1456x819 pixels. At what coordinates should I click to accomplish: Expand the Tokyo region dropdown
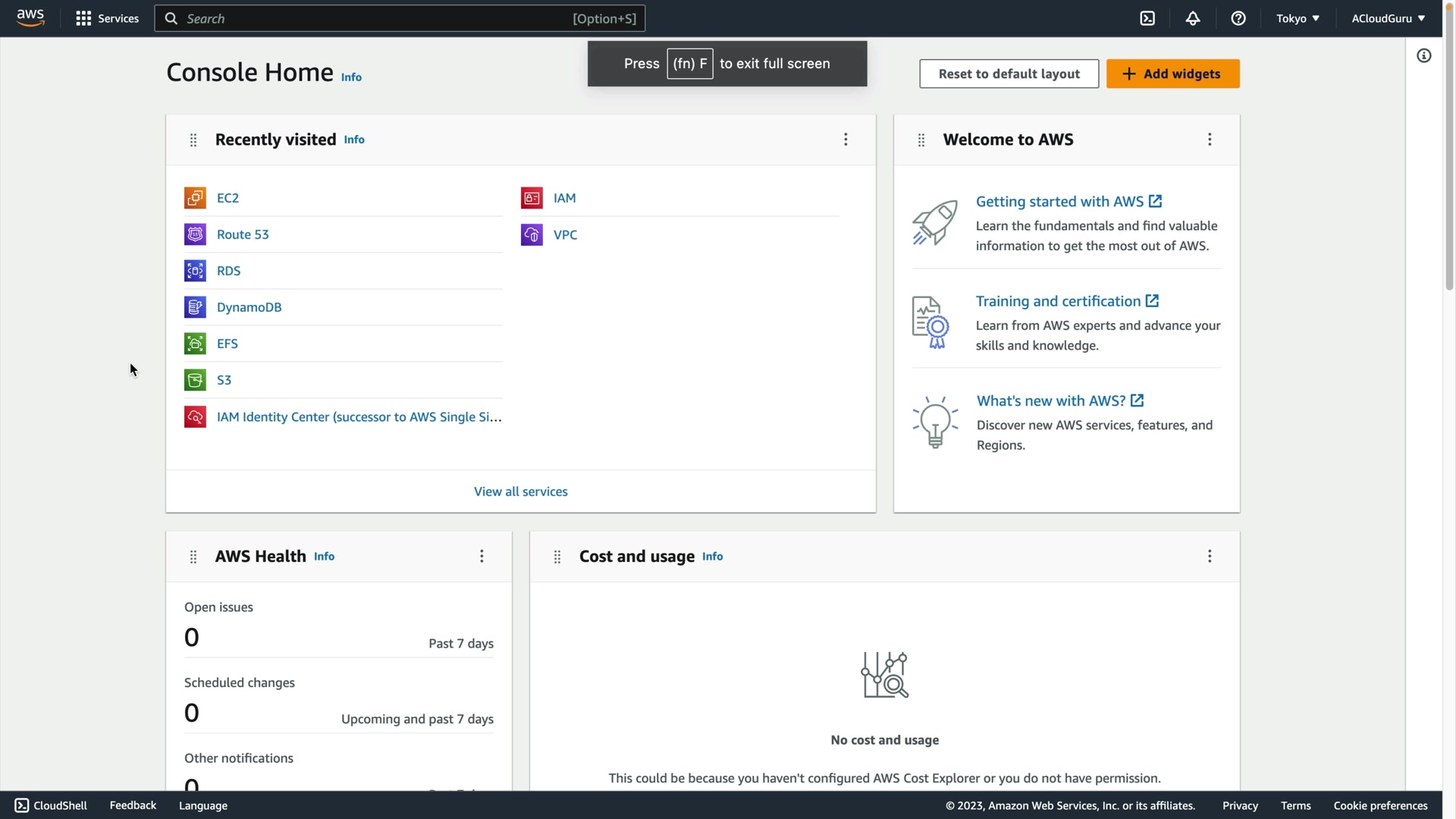1298,18
